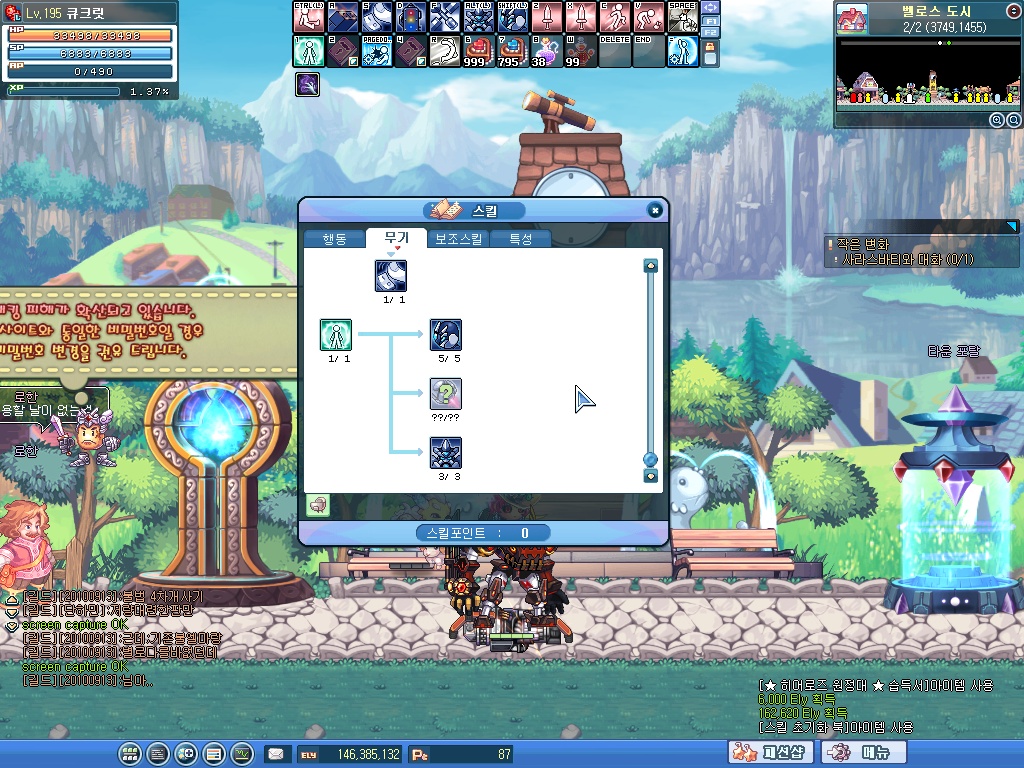Switch to hotbar set F2
The width and height of the screenshot is (1024, 768).
point(711,31)
